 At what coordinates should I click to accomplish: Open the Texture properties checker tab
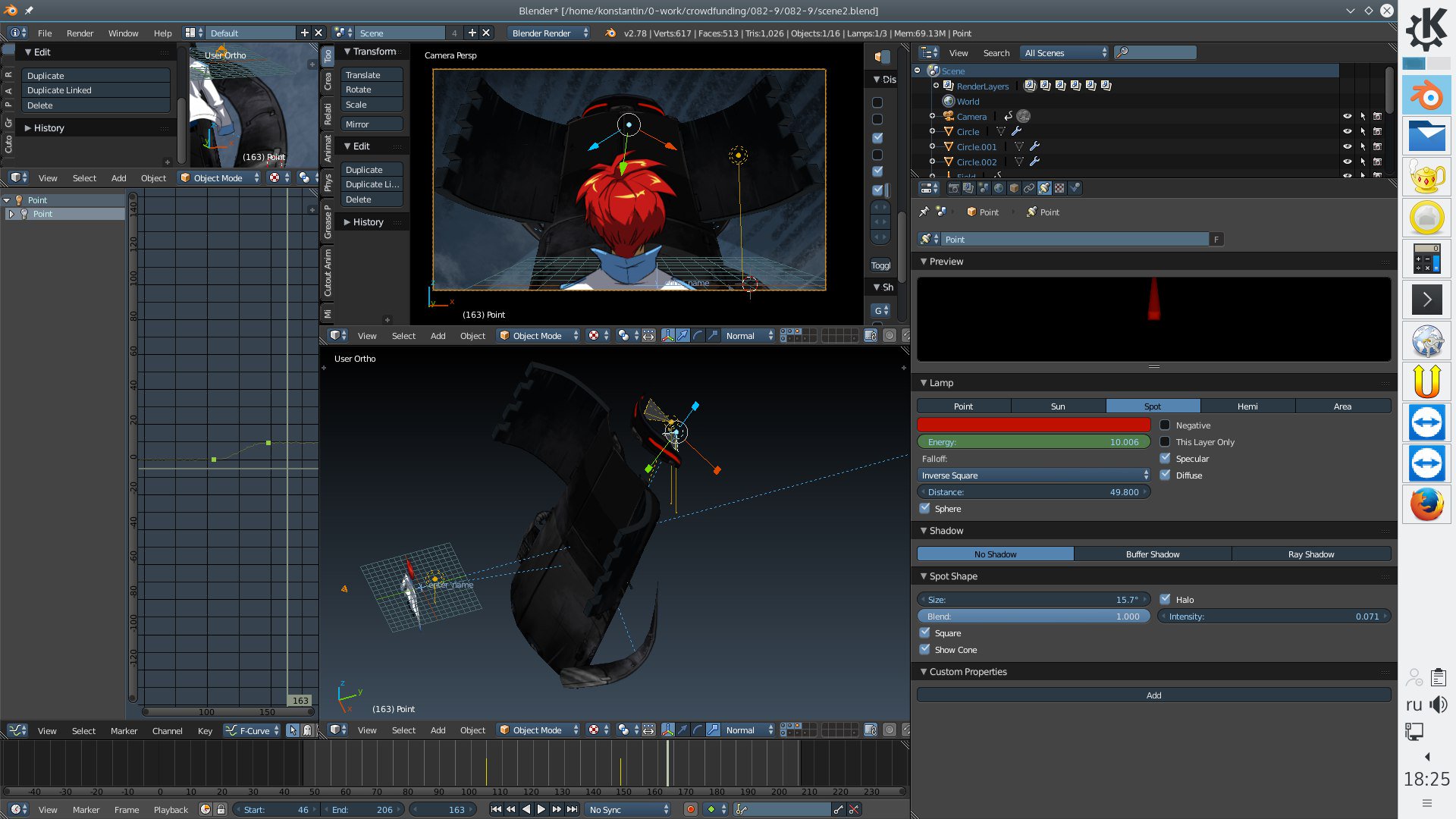point(1059,188)
